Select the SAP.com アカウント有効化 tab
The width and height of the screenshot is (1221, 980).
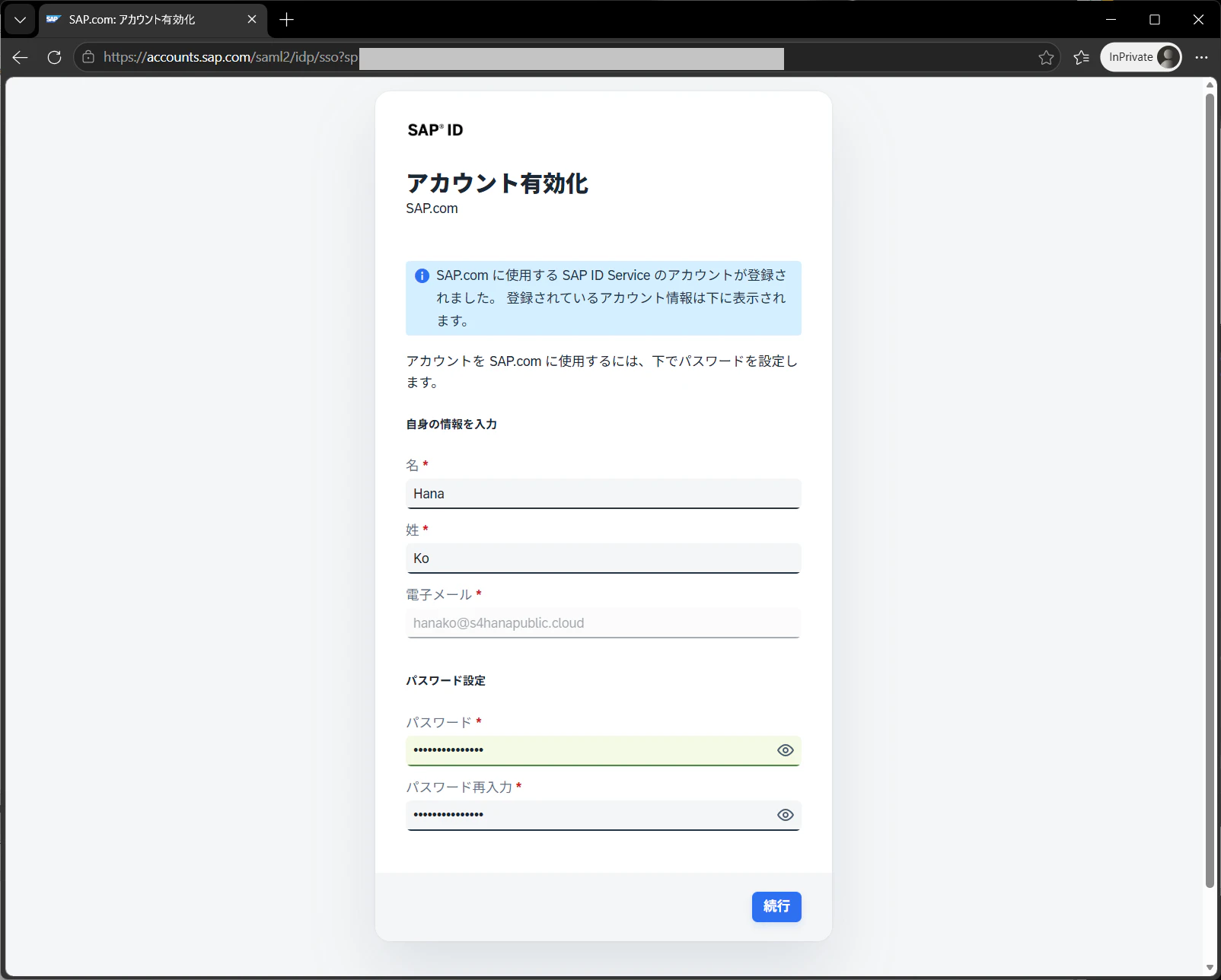(x=152, y=20)
